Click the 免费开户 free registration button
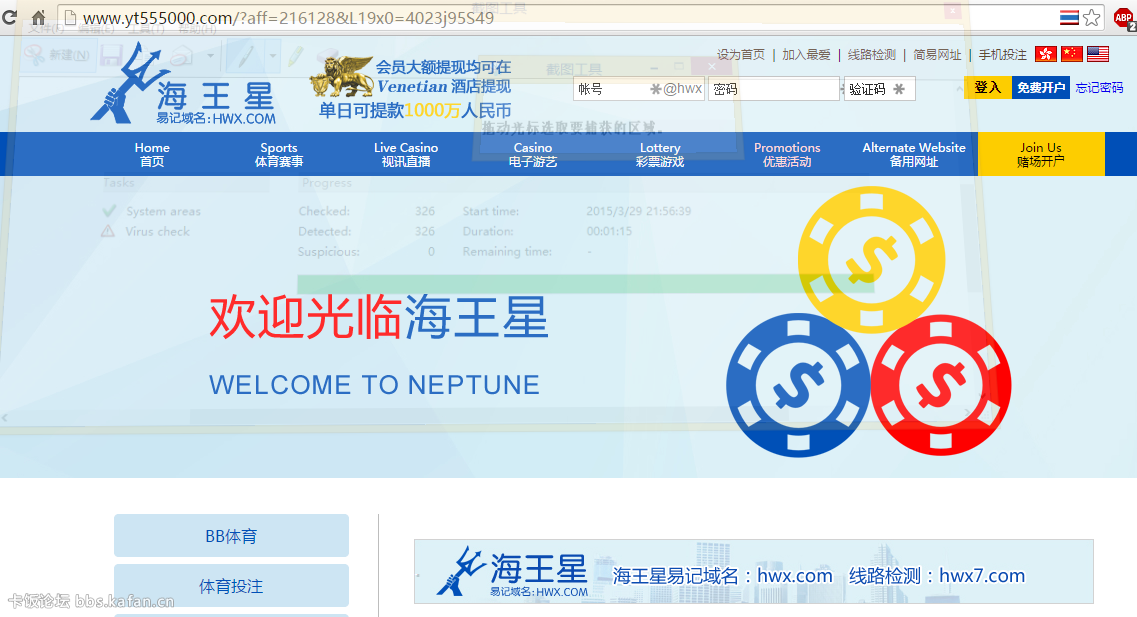 coord(1041,88)
